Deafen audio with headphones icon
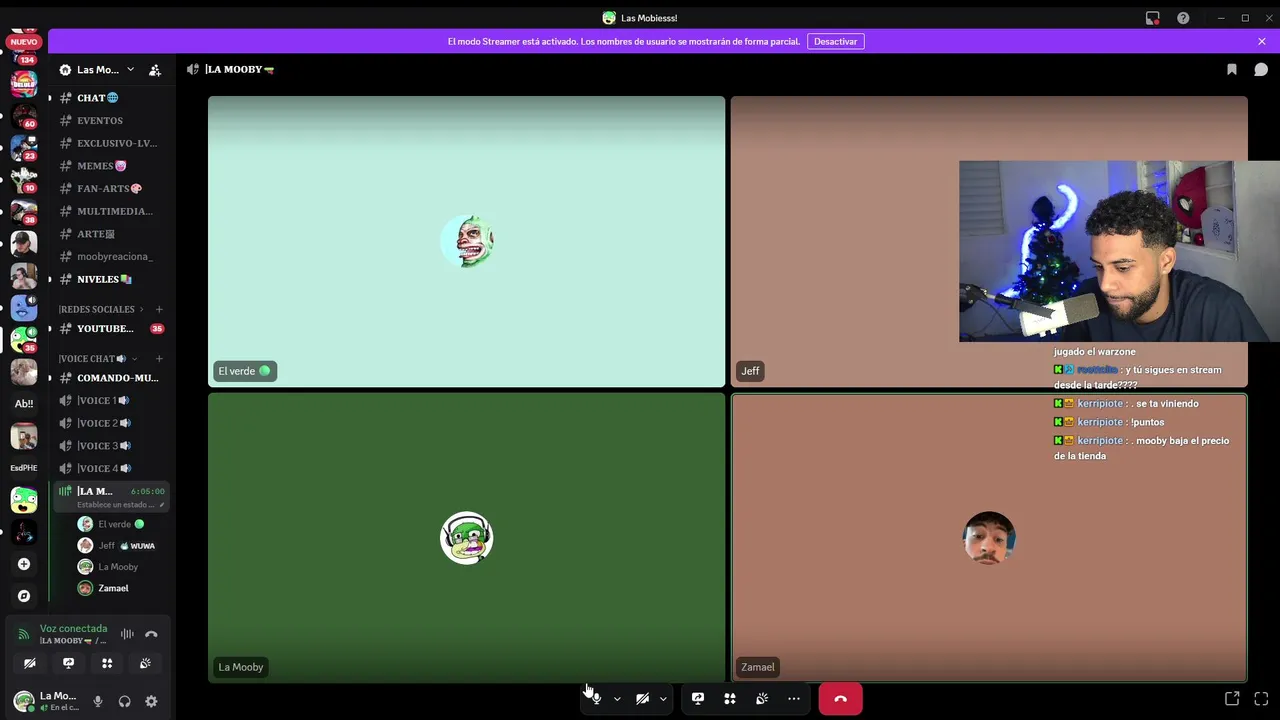1280x720 pixels. pyautogui.click(x=124, y=702)
